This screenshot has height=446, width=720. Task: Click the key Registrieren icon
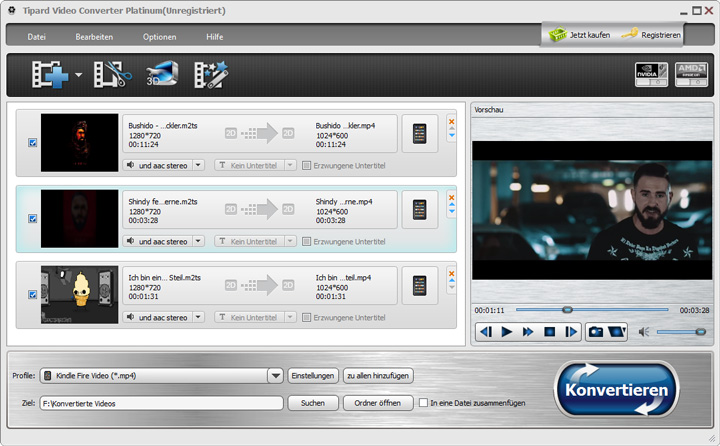pyautogui.click(x=630, y=34)
